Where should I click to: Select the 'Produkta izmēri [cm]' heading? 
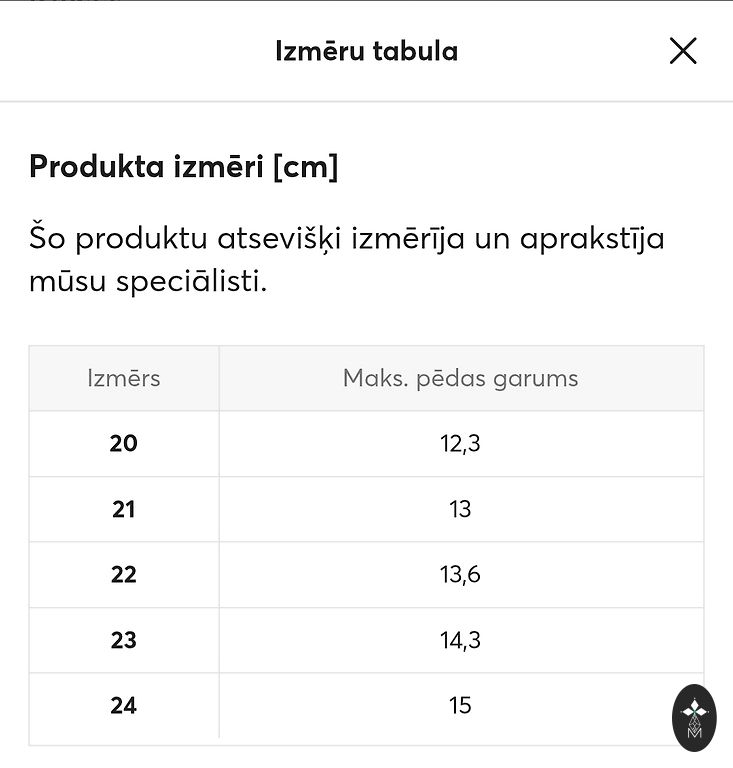(184, 167)
